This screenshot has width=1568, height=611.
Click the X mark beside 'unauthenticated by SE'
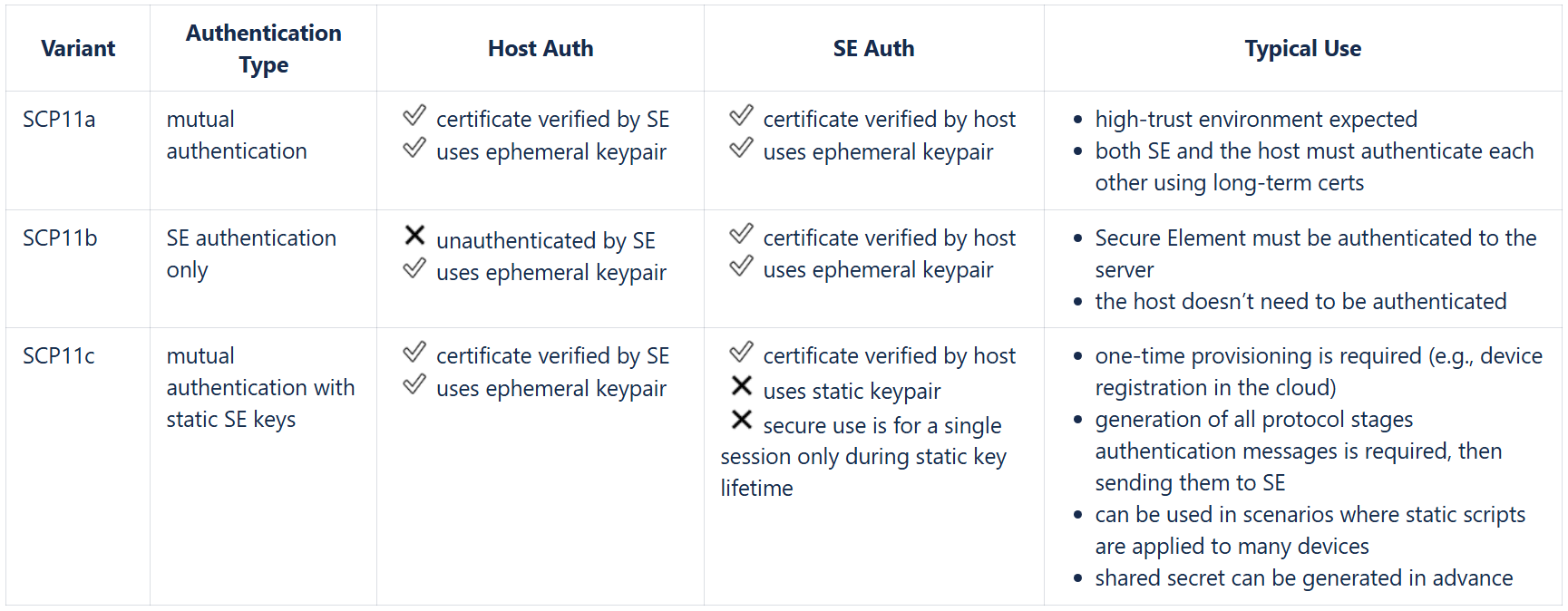tap(414, 236)
